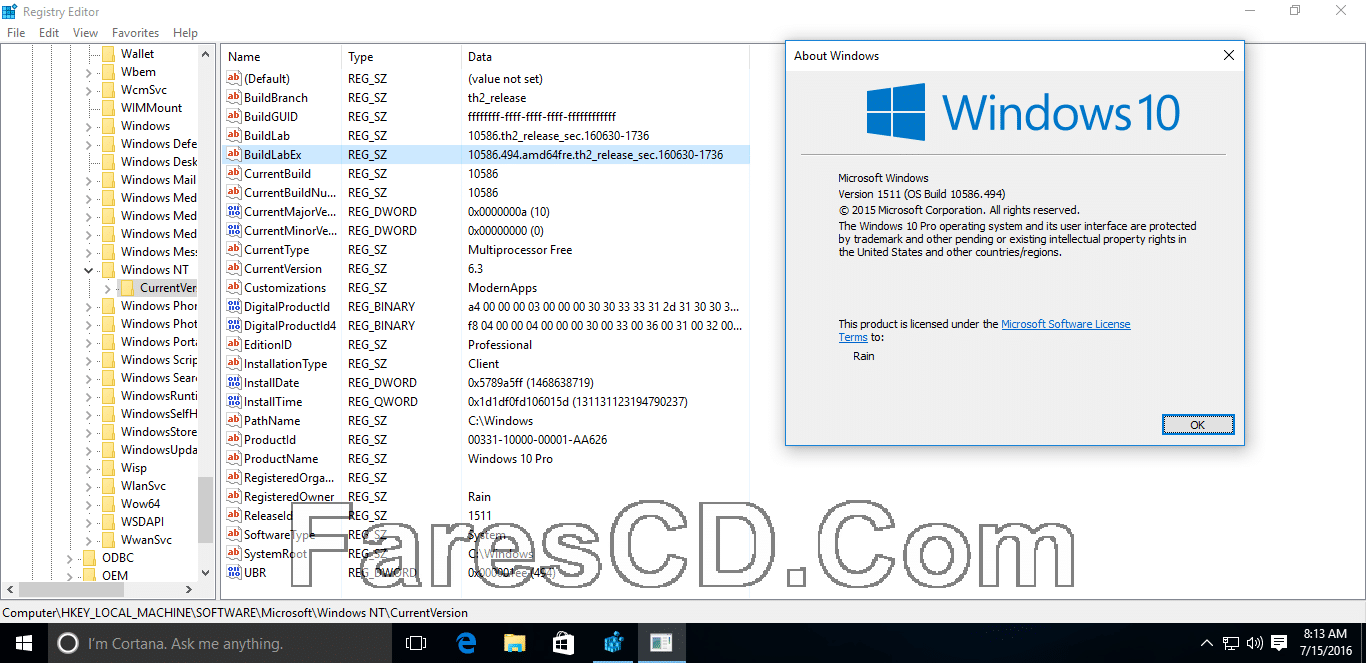Expand the WlanSvc tree node
The image size is (1366, 663).
88,486
